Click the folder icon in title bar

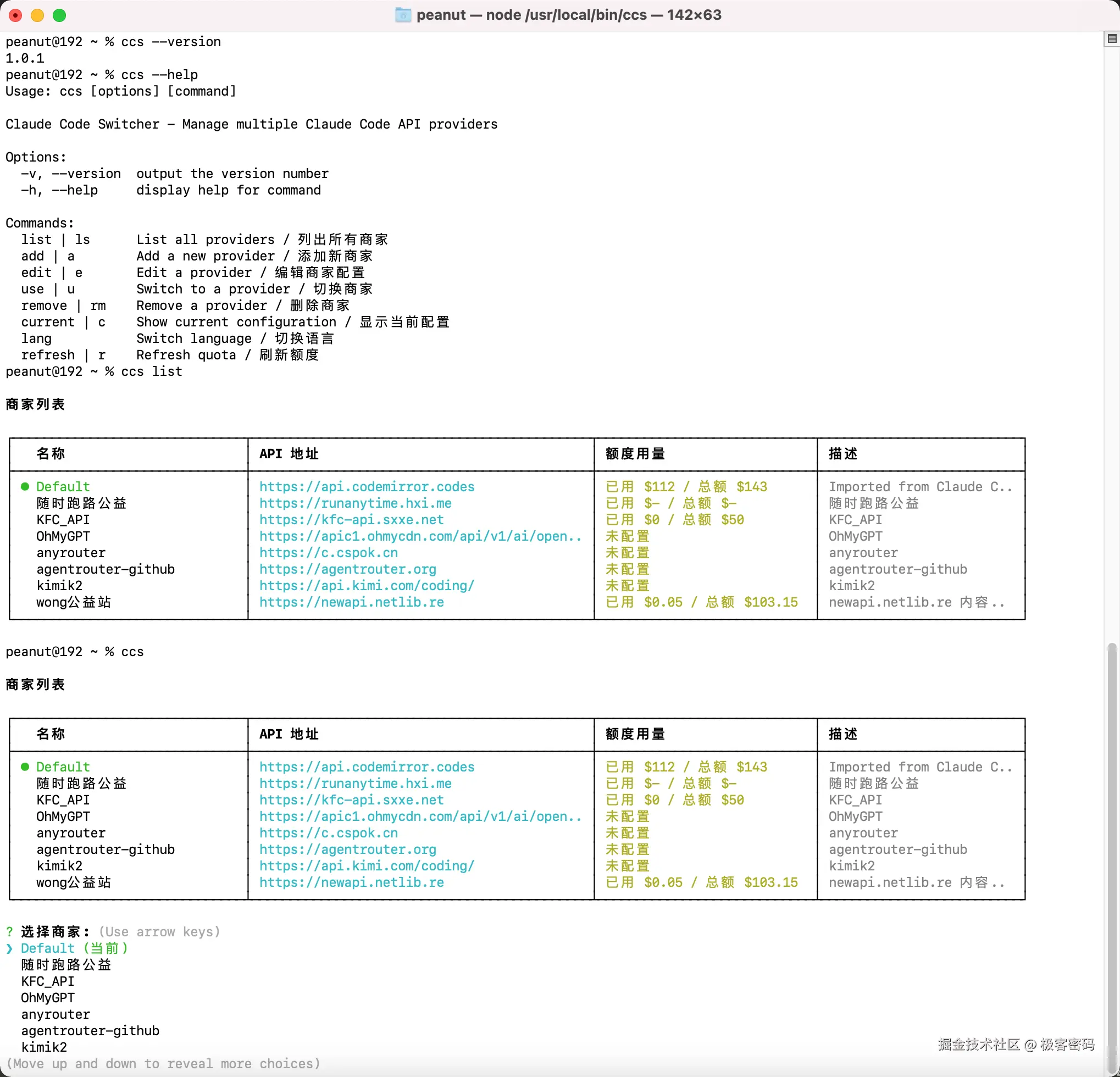coord(403,15)
